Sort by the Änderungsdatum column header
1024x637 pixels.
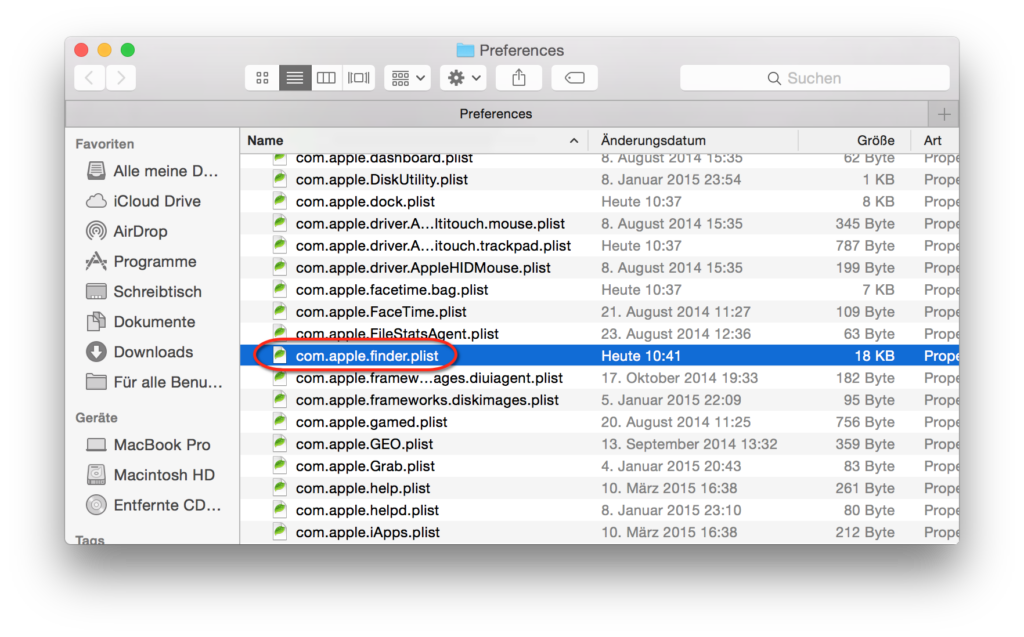coord(694,140)
